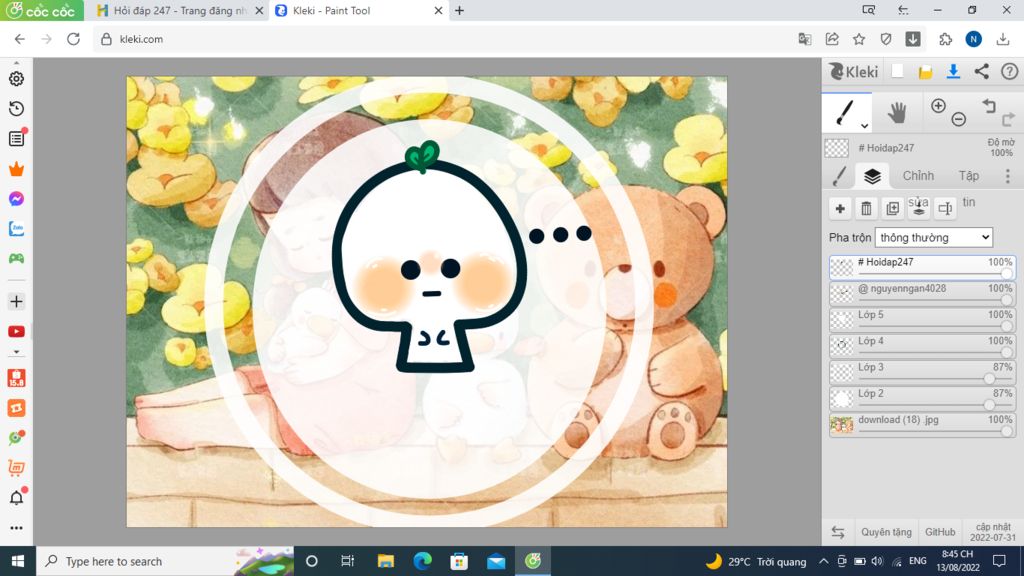Image resolution: width=1024 pixels, height=576 pixels.
Task: Merge layer down
Action: coord(918,208)
